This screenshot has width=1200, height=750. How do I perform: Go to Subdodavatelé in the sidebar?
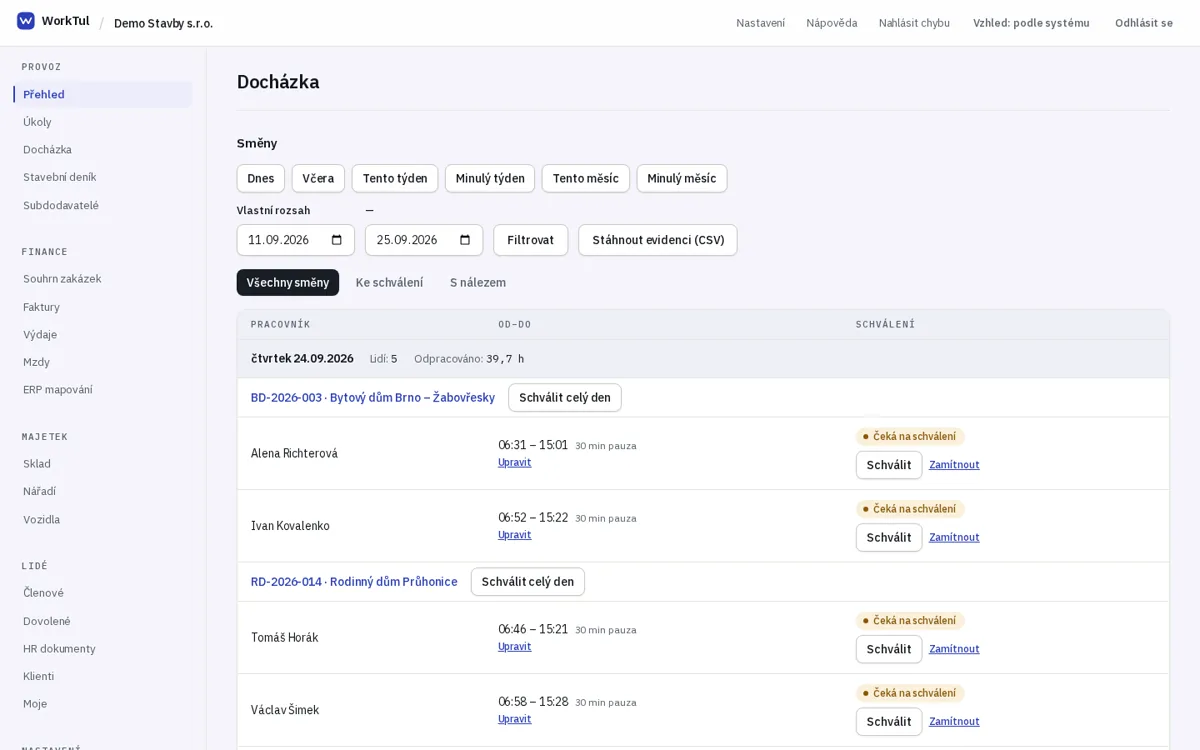pos(102,205)
